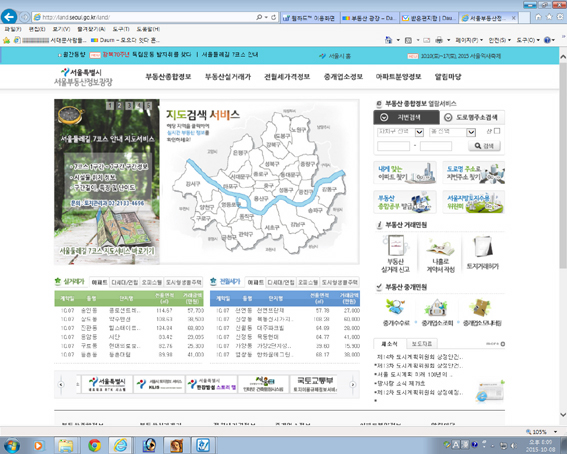Open Windows Media Player taskbar icon
The height and width of the screenshot is (454, 567).
pyautogui.click(x=38, y=445)
